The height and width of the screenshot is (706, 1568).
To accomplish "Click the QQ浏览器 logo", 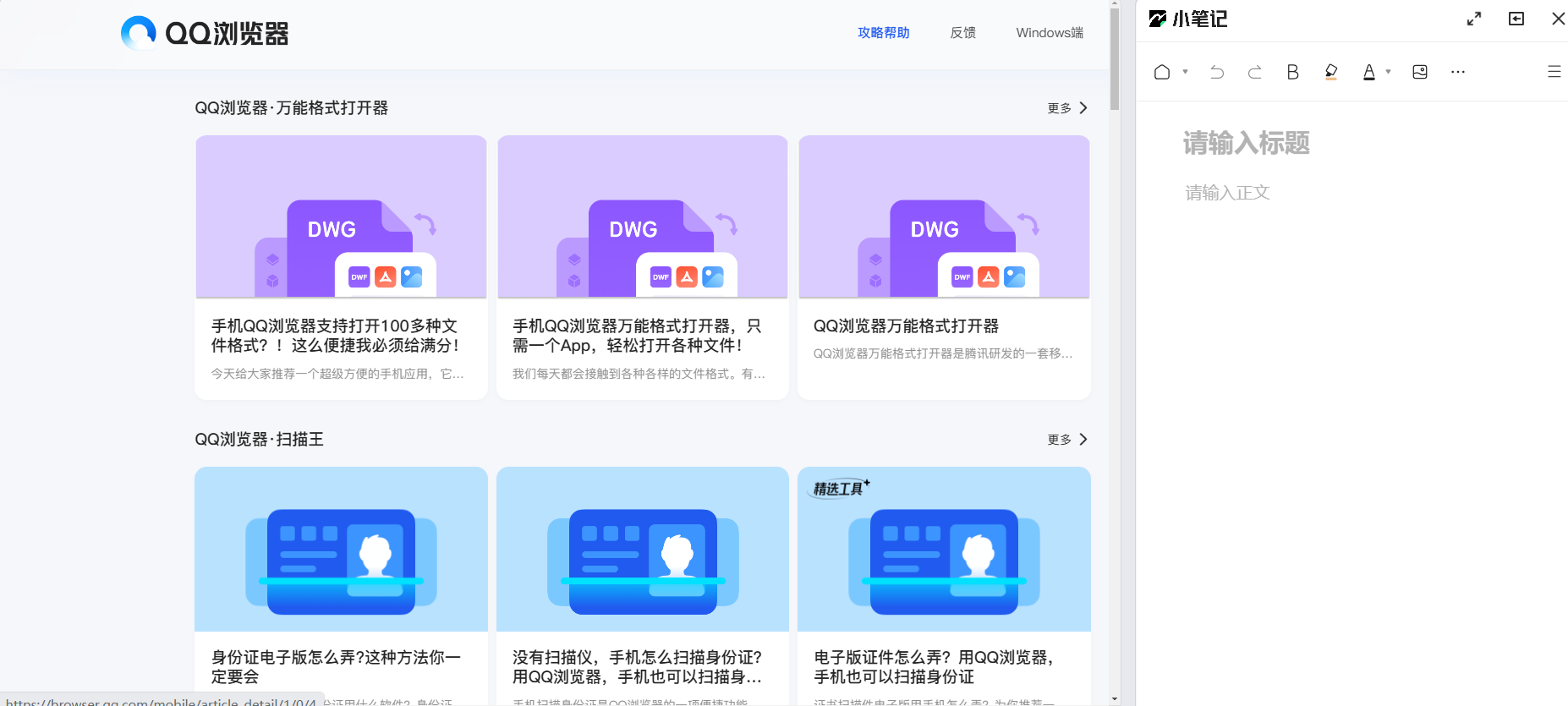I will tap(205, 33).
